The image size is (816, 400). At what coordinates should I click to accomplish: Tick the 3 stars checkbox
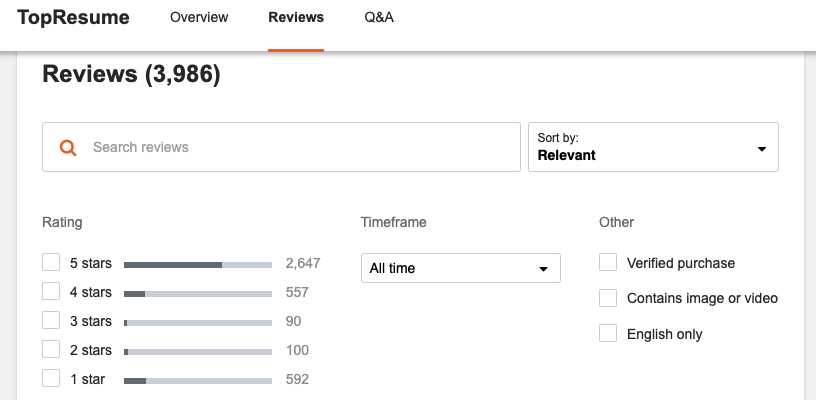[51, 320]
